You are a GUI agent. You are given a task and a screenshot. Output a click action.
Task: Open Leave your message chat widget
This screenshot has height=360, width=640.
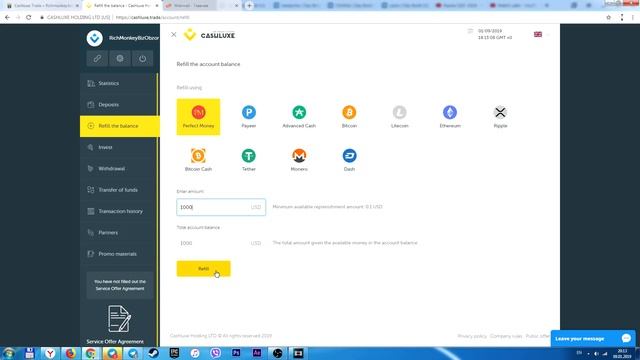tap(593, 338)
